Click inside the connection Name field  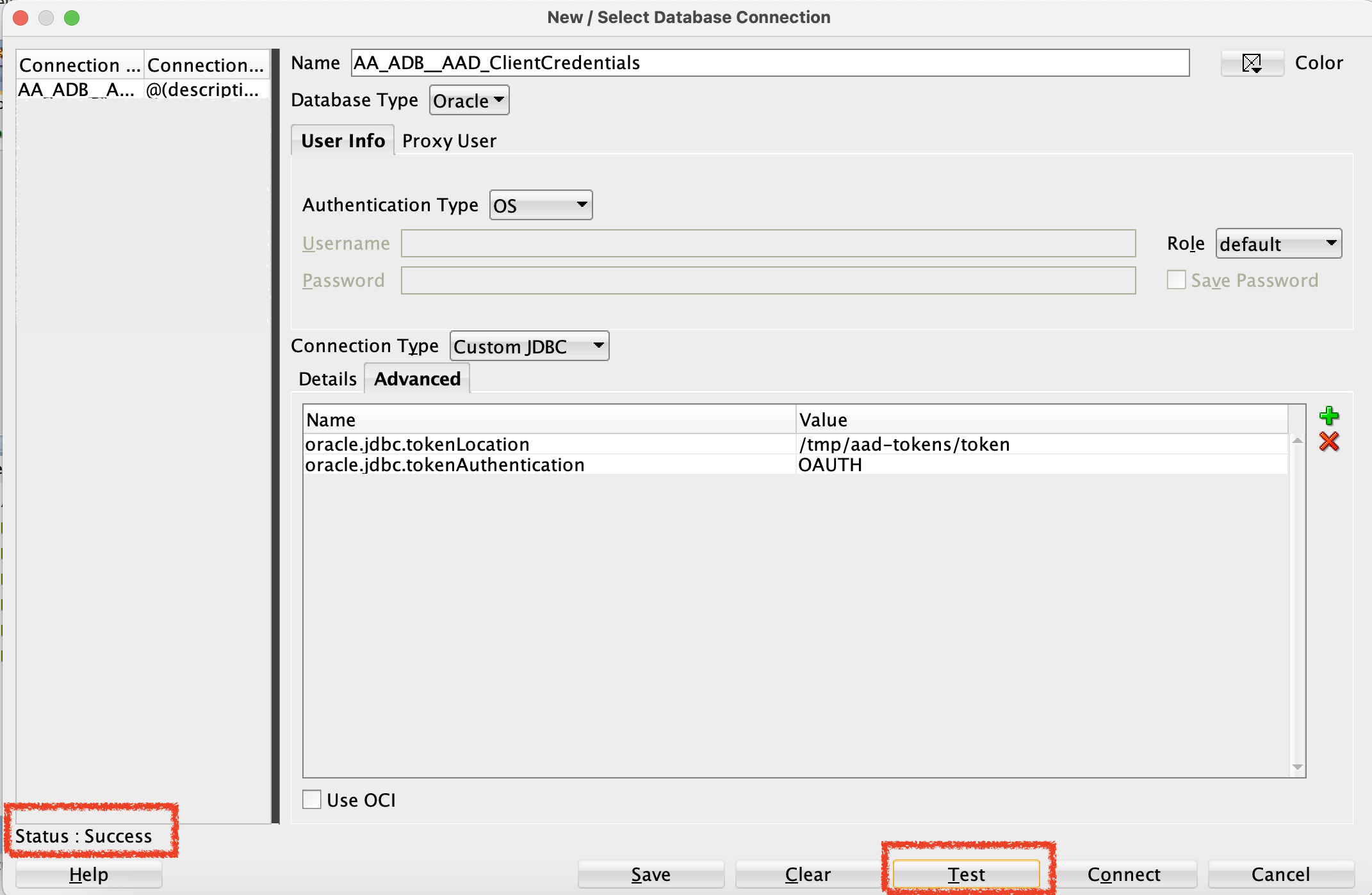tap(769, 63)
